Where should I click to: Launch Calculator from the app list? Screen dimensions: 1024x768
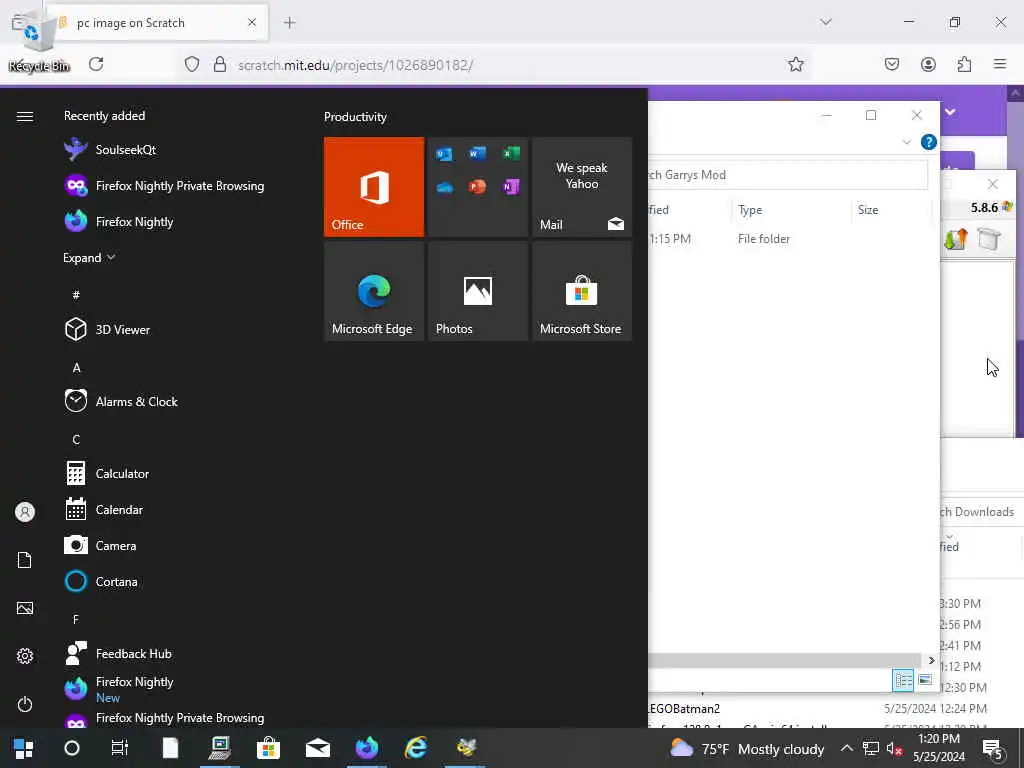[106, 473]
